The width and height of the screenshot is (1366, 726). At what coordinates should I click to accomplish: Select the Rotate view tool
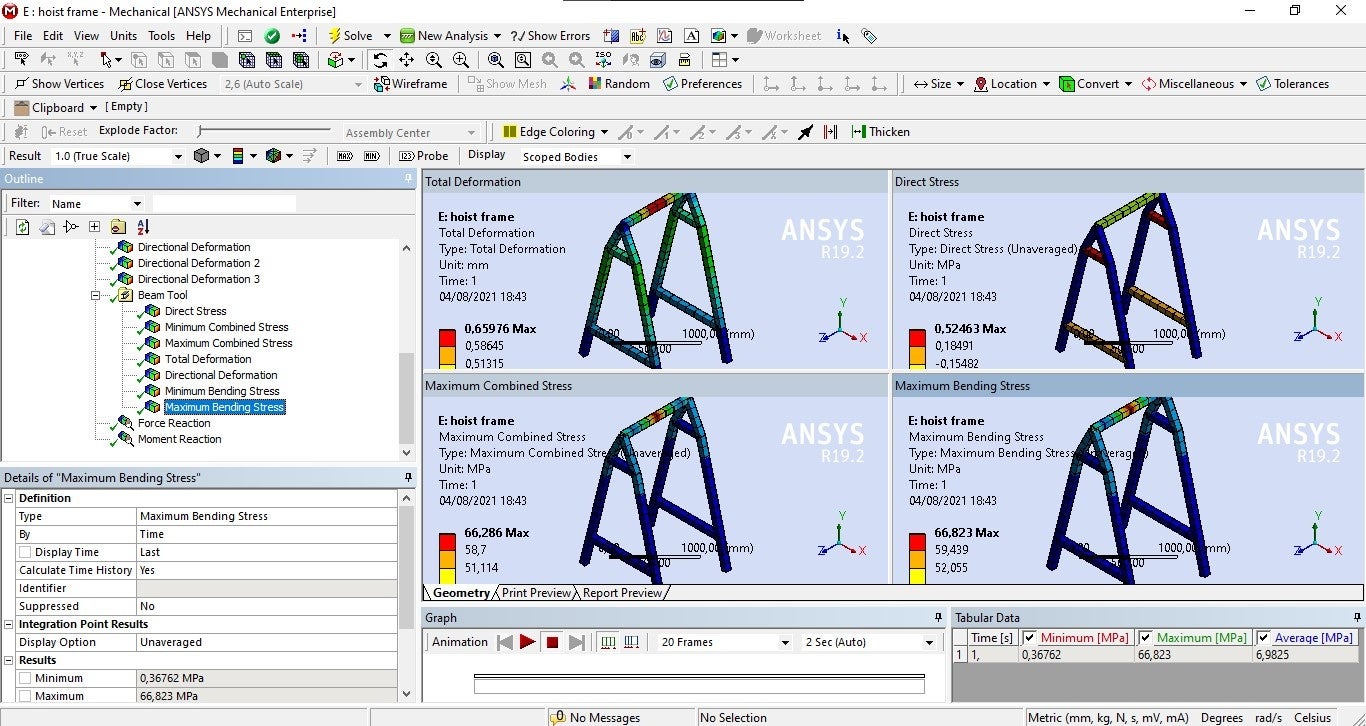pyautogui.click(x=380, y=60)
